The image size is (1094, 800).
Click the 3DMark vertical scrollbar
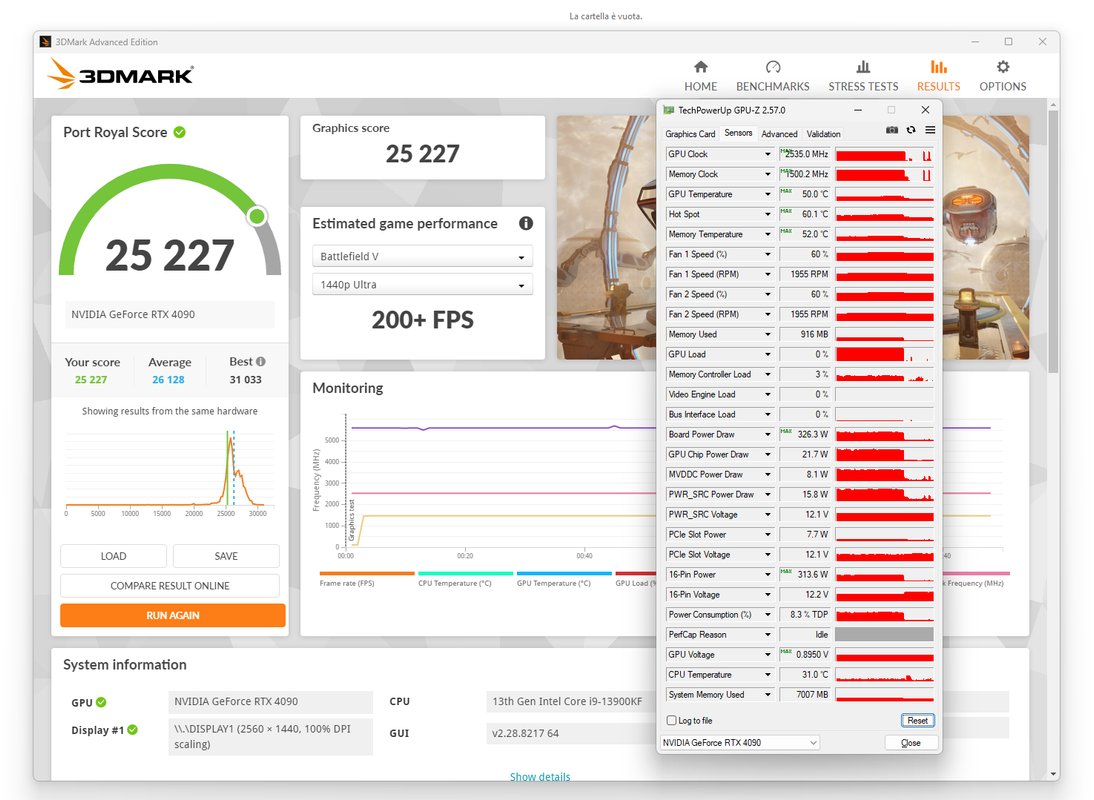click(1052, 241)
